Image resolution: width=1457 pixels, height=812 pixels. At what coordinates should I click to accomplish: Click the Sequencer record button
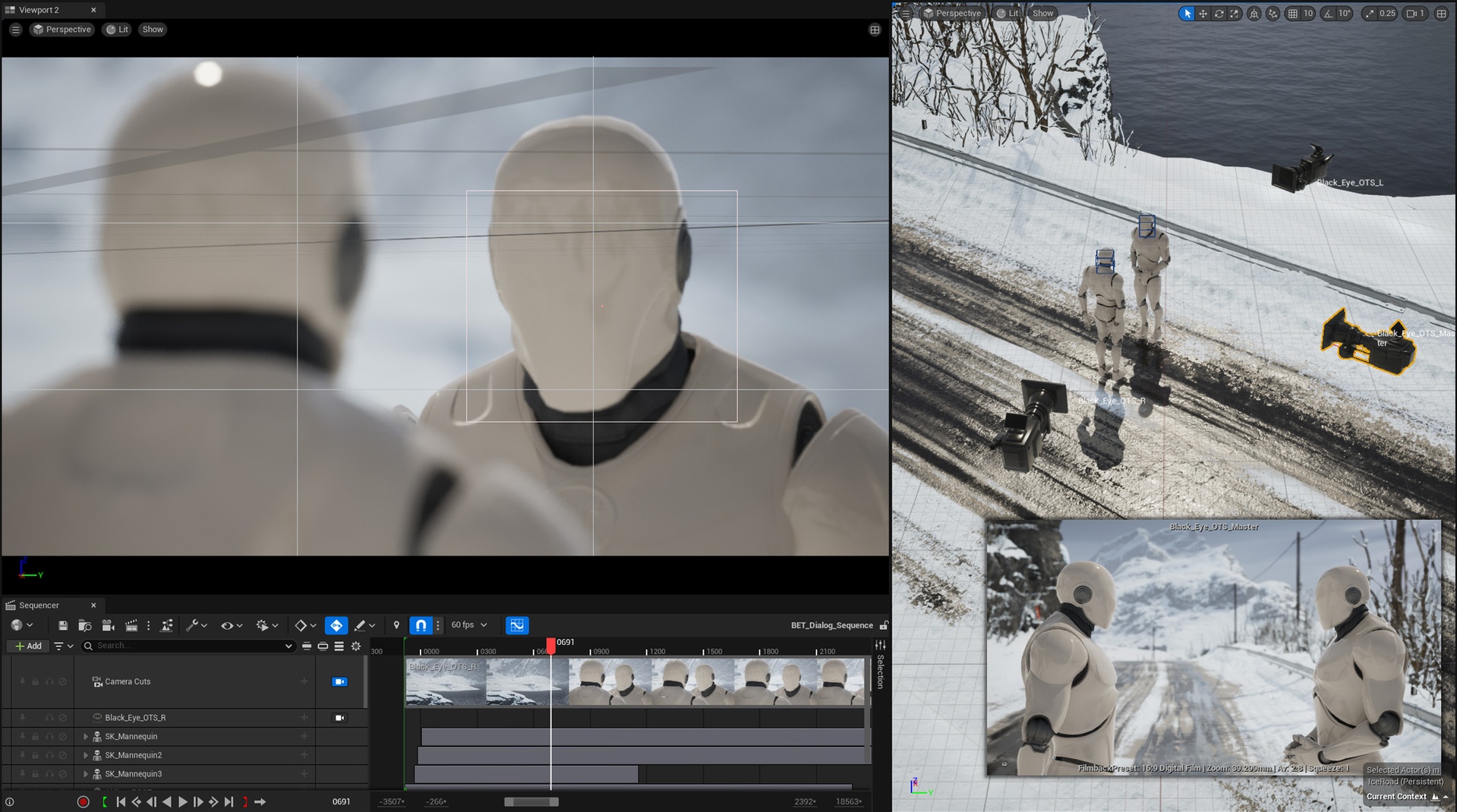pos(83,801)
